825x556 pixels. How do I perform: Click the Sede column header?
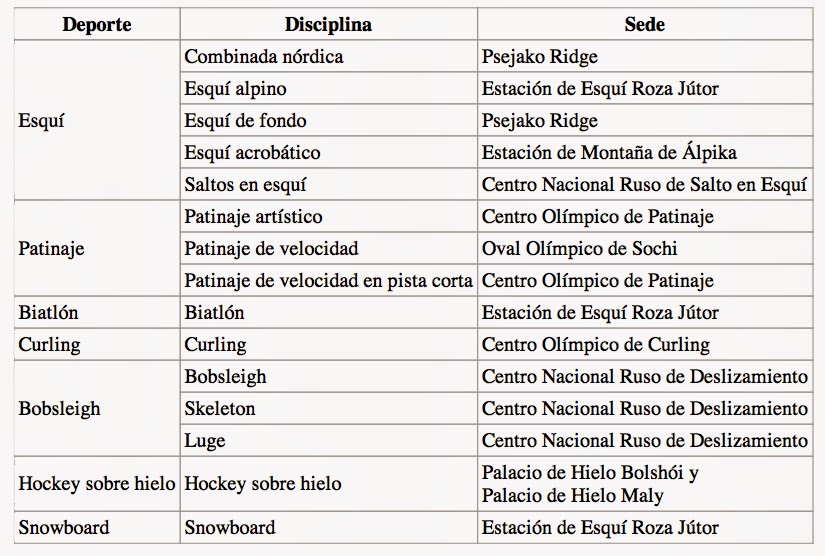click(x=647, y=24)
